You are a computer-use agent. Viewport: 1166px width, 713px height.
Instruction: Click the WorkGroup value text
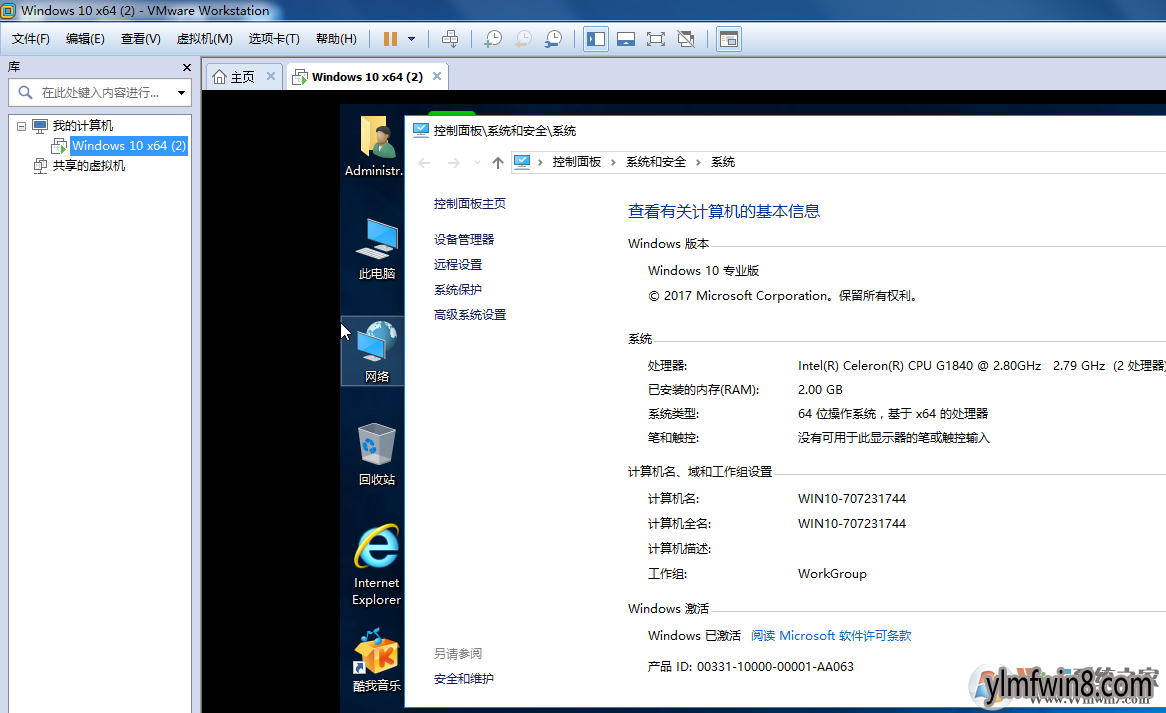click(x=832, y=574)
